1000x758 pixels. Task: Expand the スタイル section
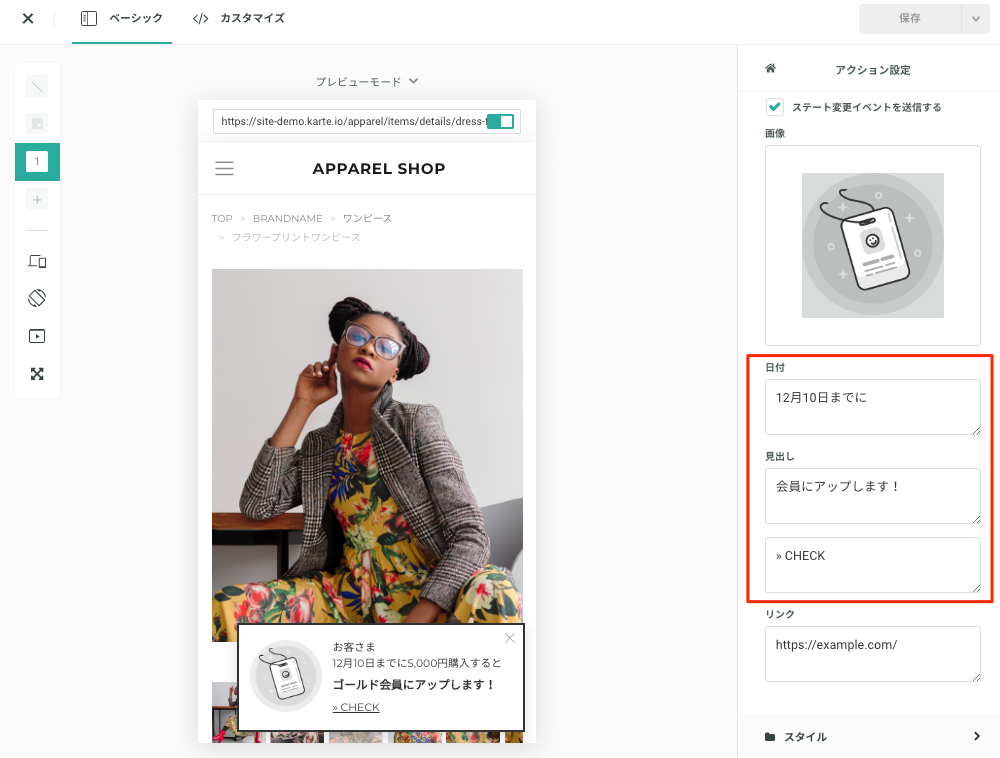tap(872, 736)
